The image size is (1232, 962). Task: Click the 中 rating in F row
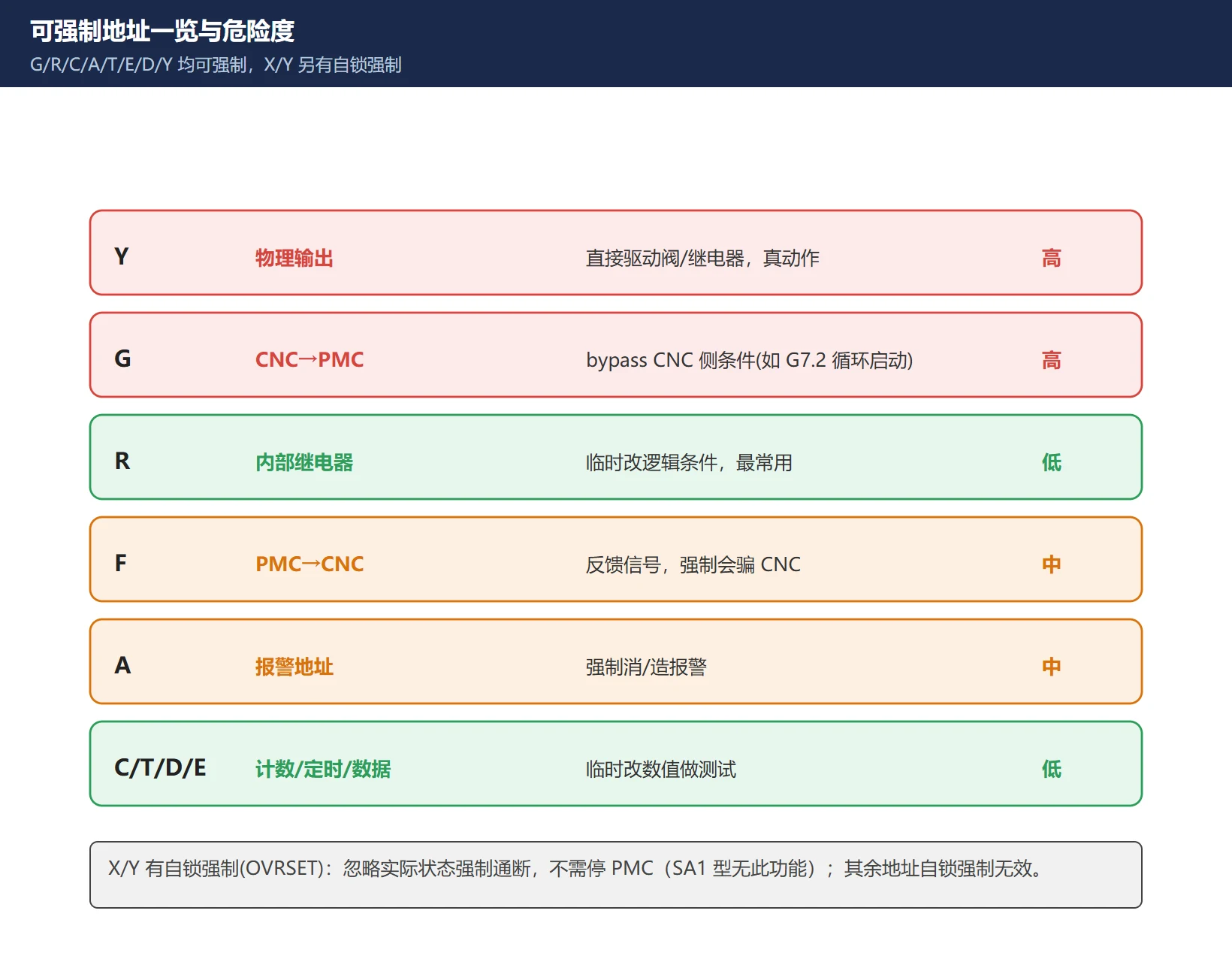point(1052,564)
